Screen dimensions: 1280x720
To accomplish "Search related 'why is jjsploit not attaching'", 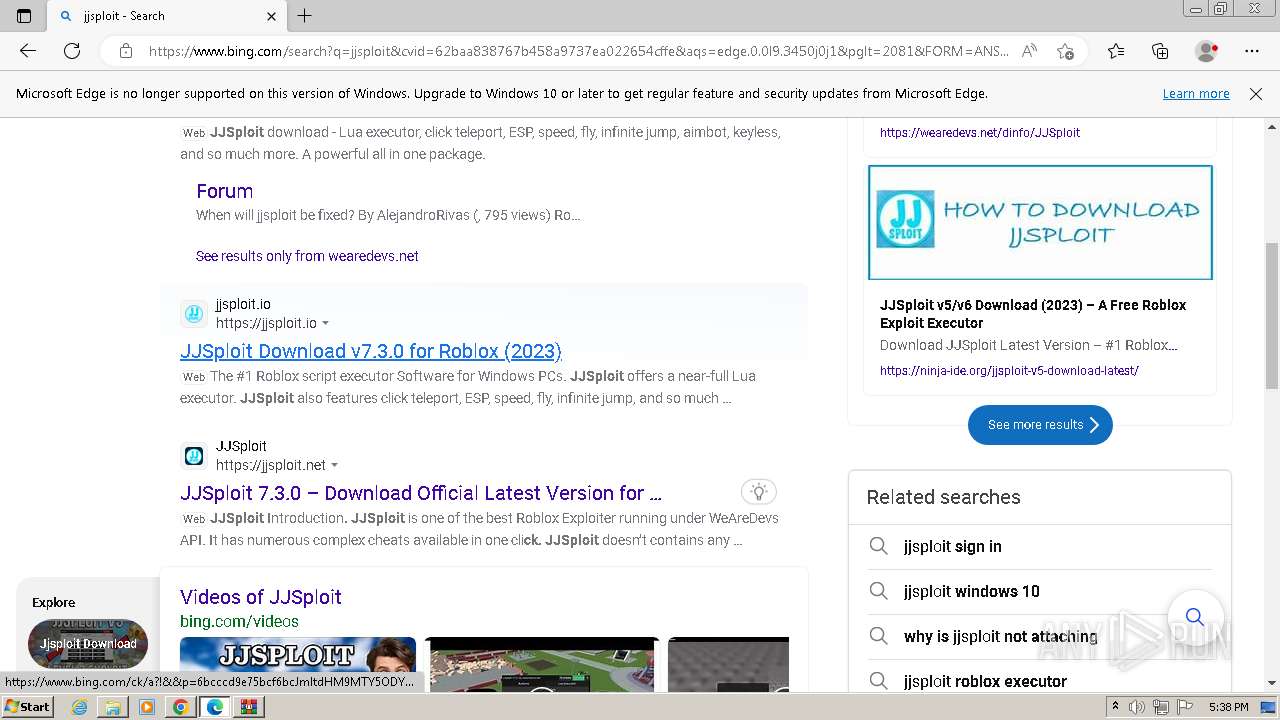I will click(x=1000, y=636).
